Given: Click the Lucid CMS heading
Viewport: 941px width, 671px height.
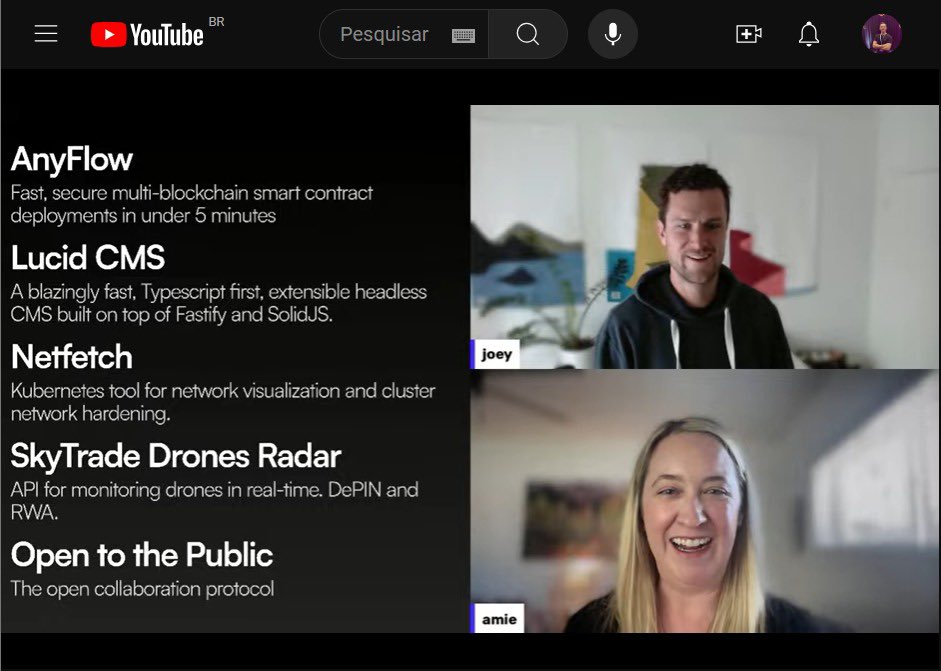Looking at the screenshot, I should [x=88, y=258].
